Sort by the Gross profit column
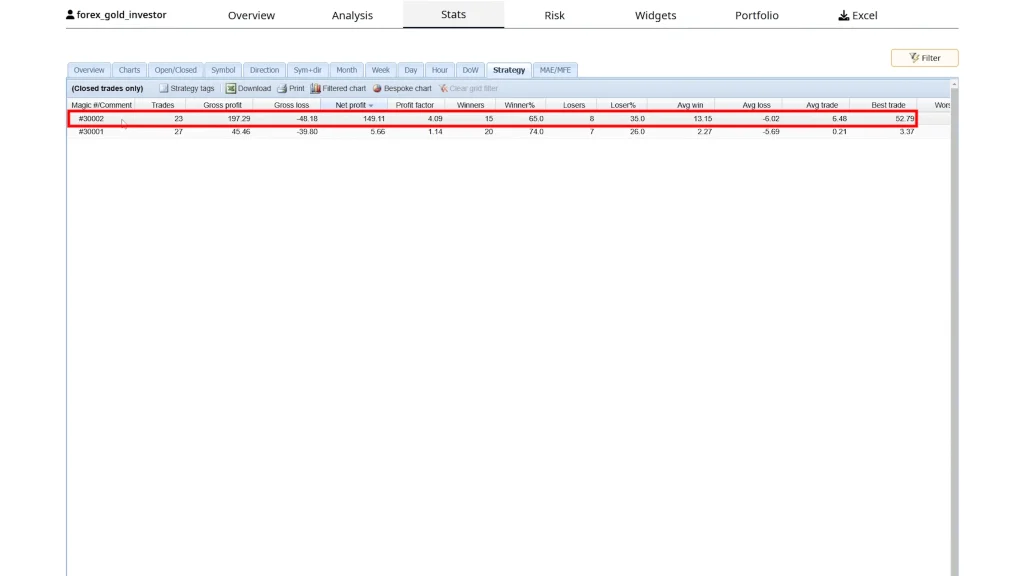The height and width of the screenshot is (576, 1024). (222, 105)
